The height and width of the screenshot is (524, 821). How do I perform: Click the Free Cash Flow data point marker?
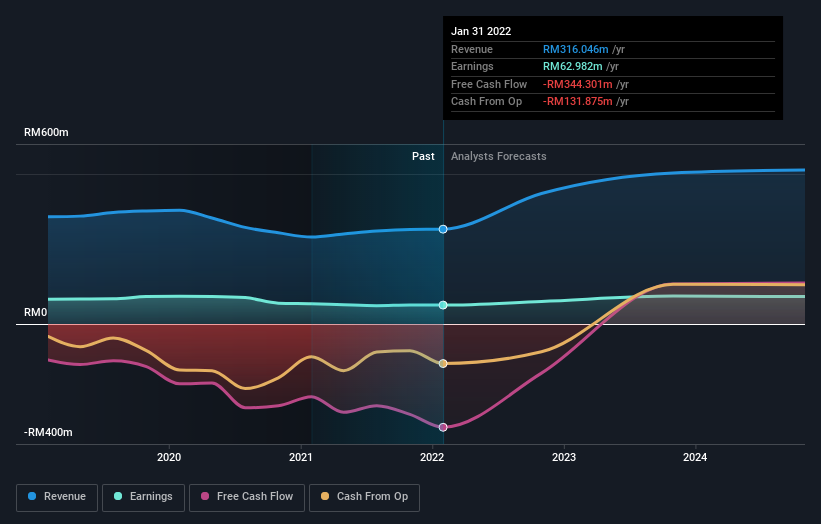coord(443,427)
